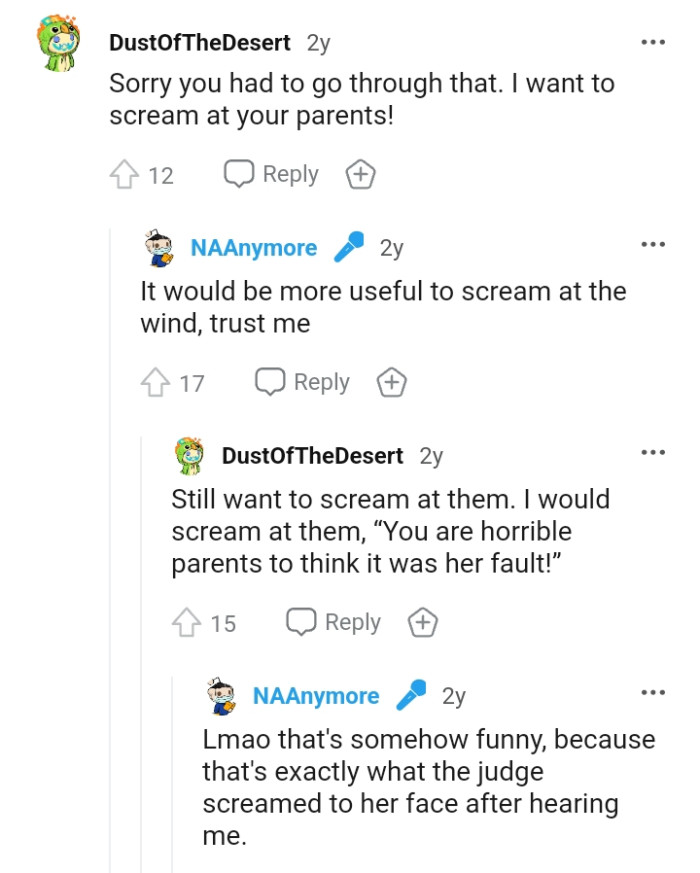
Task: Open the overflow menu on the top comment
Action: [x=653, y=40]
